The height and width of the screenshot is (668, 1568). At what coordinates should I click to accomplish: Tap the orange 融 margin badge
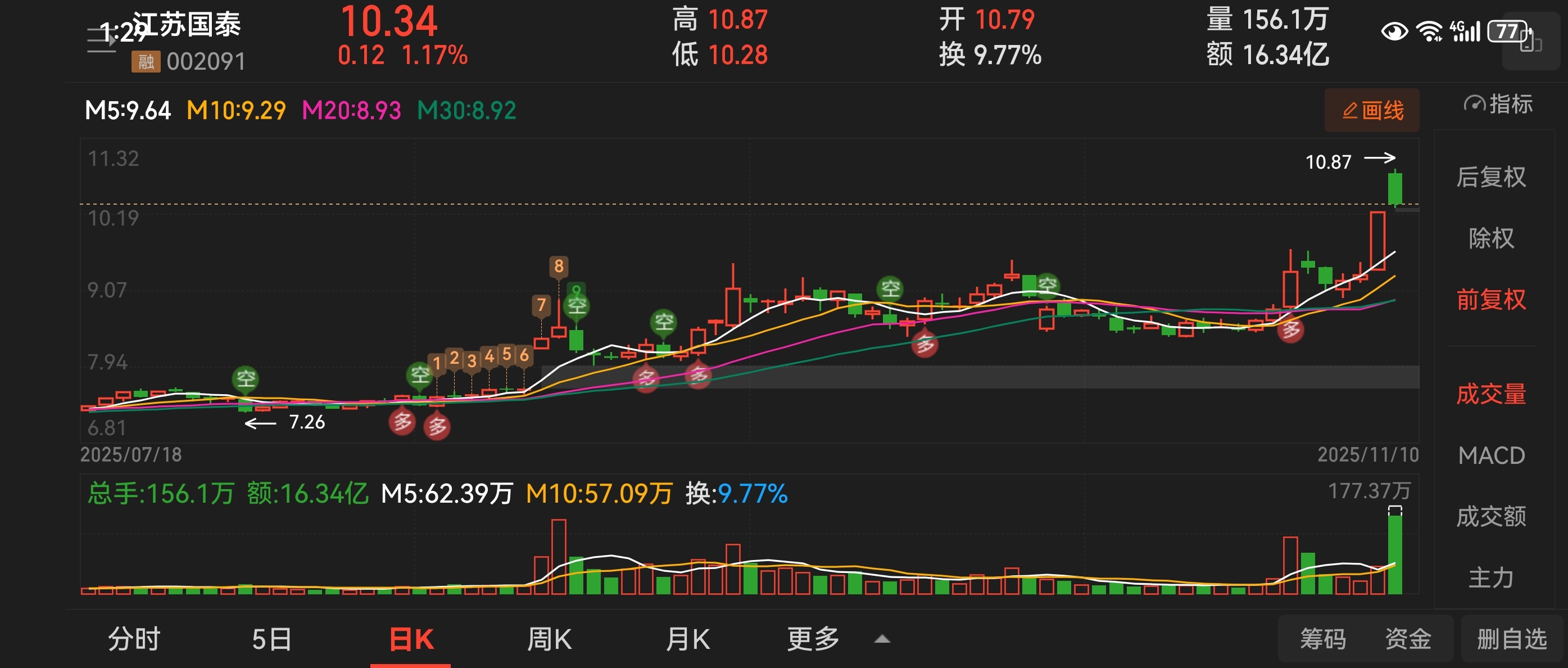[146, 61]
